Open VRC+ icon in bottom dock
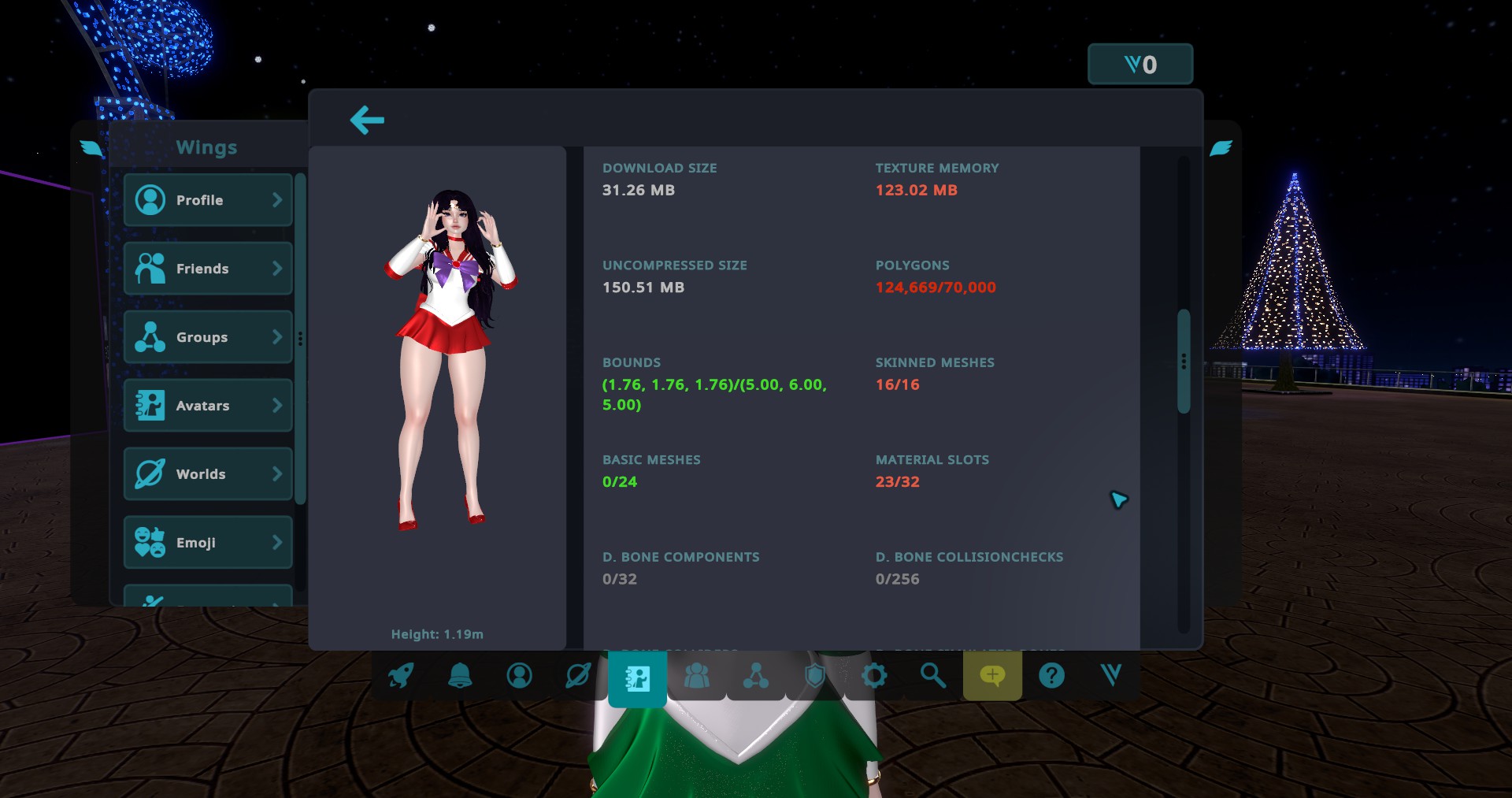The height and width of the screenshot is (798, 1512). click(1110, 675)
